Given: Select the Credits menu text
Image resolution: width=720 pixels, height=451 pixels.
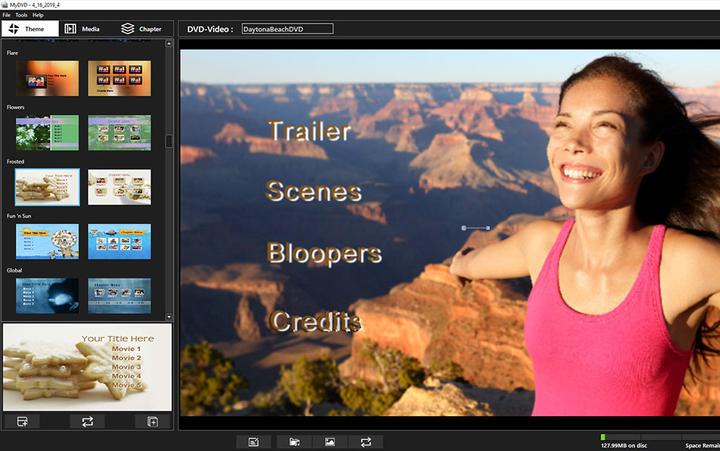Looking at the screenshot, I should (315, 321).
